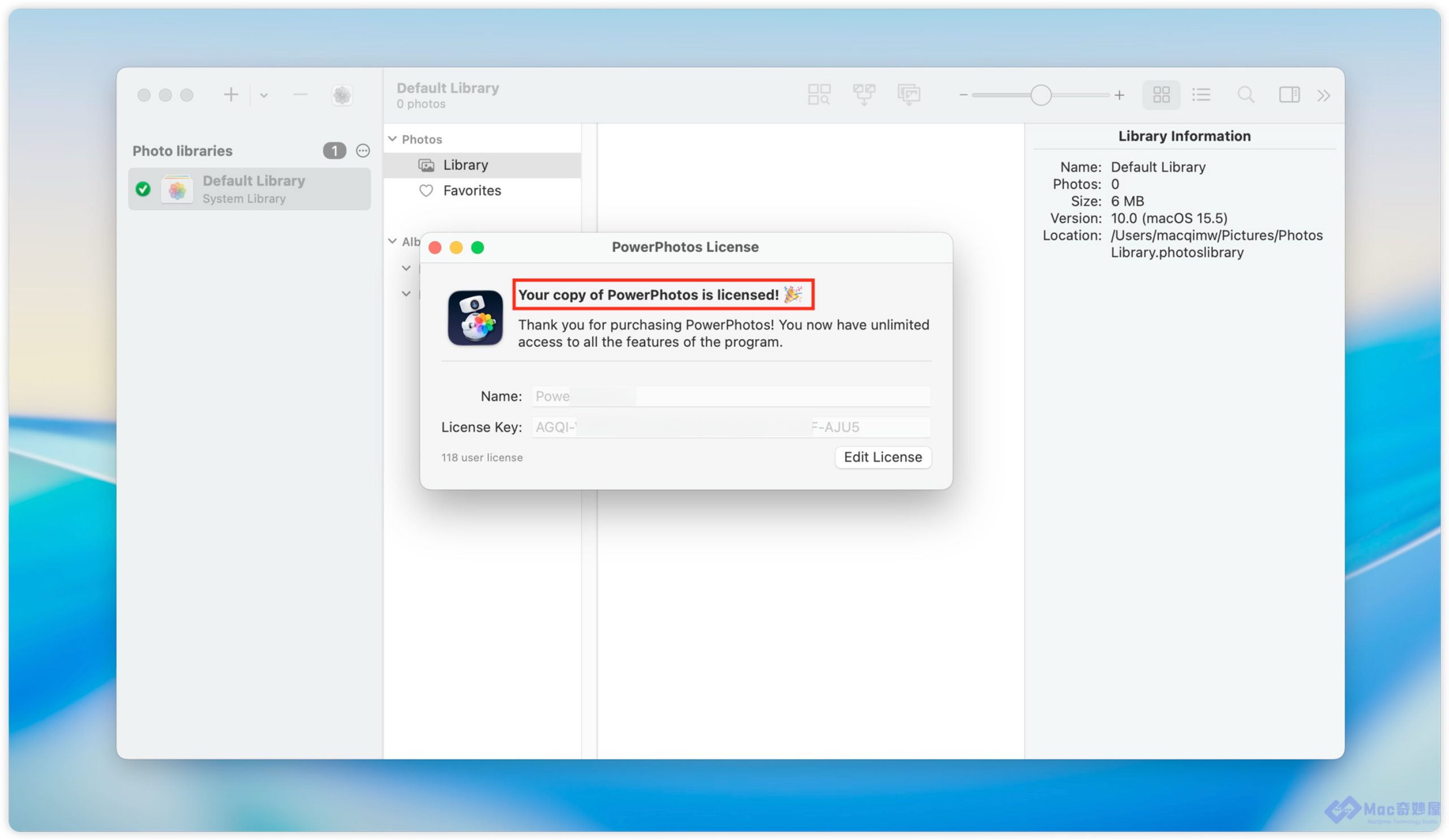The width and height of the screenshot is (1449, 840).
Task: Select Library in the sidebar
Action: pos(465,165)
